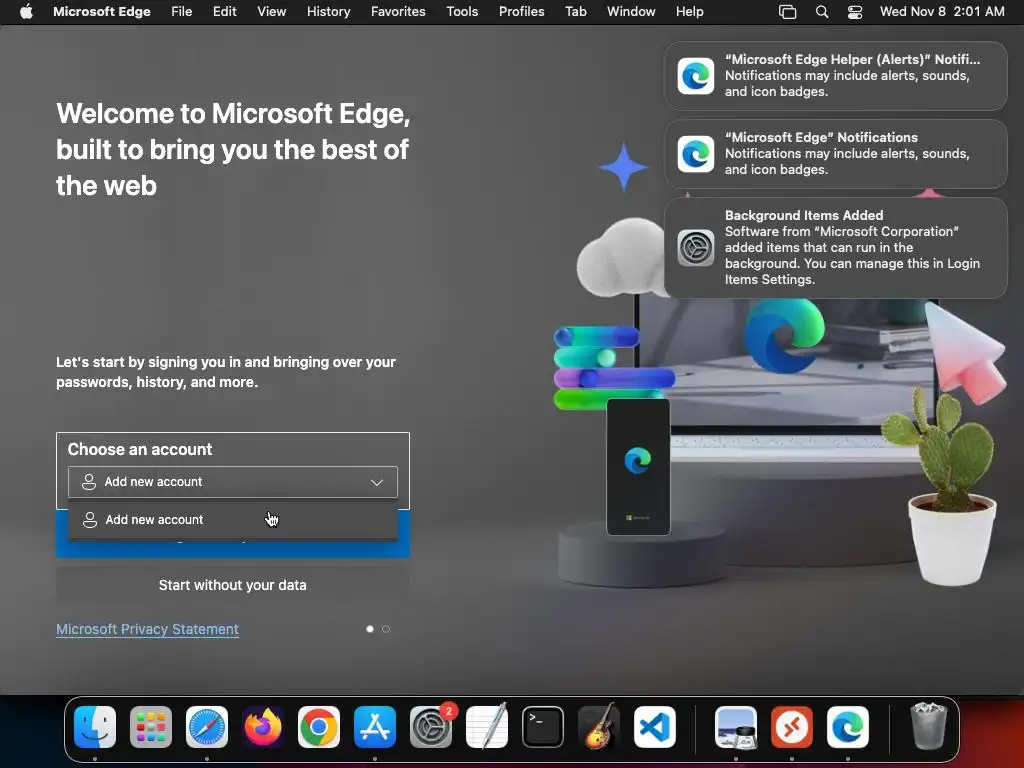Launch Google Chrome from the Dock
Image resolution: width=1024 pixels, height=768 pixels.
319,727
